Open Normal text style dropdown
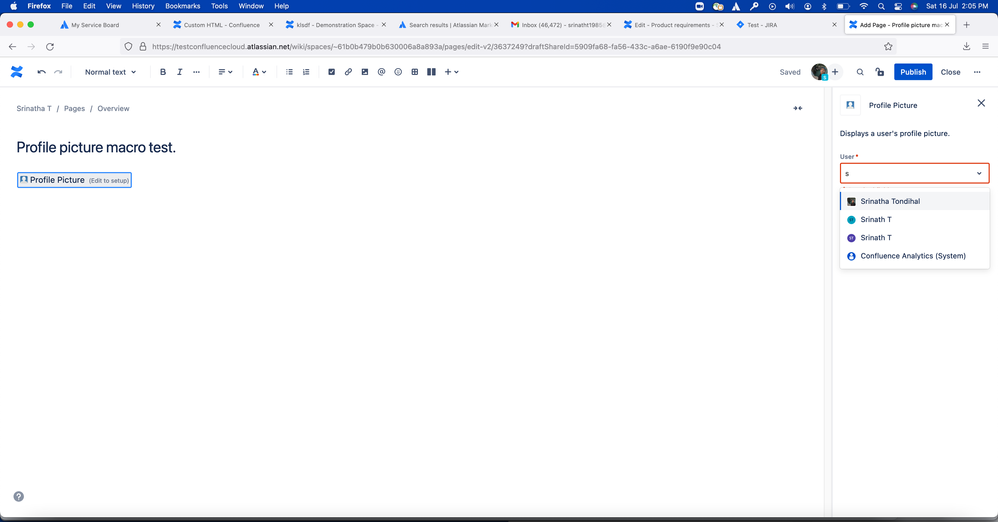The image size is (998, 522). click(111, 72)
